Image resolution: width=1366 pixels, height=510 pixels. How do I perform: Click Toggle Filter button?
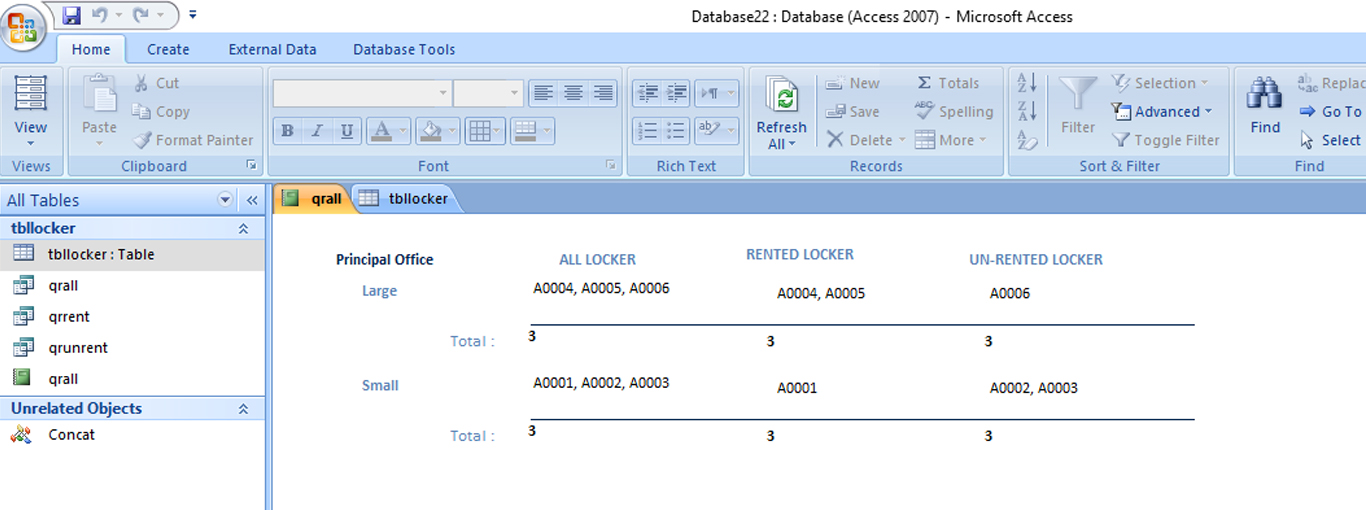[x=1166, y=140]
